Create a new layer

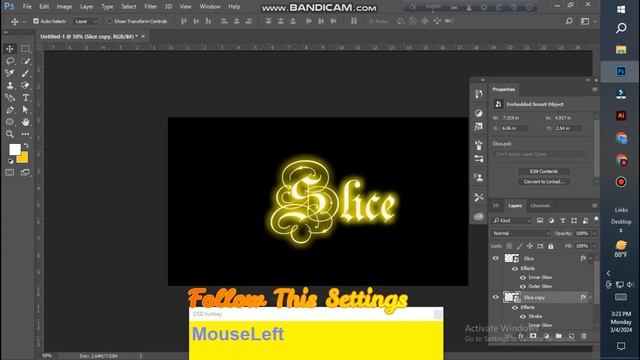(x=571, y=336)
